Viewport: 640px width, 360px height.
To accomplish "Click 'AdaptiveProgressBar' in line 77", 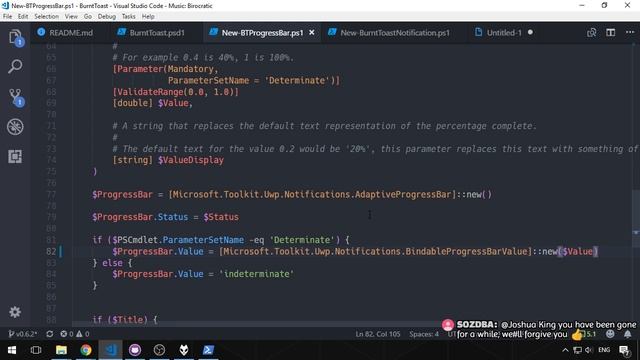I will point(403,194).
